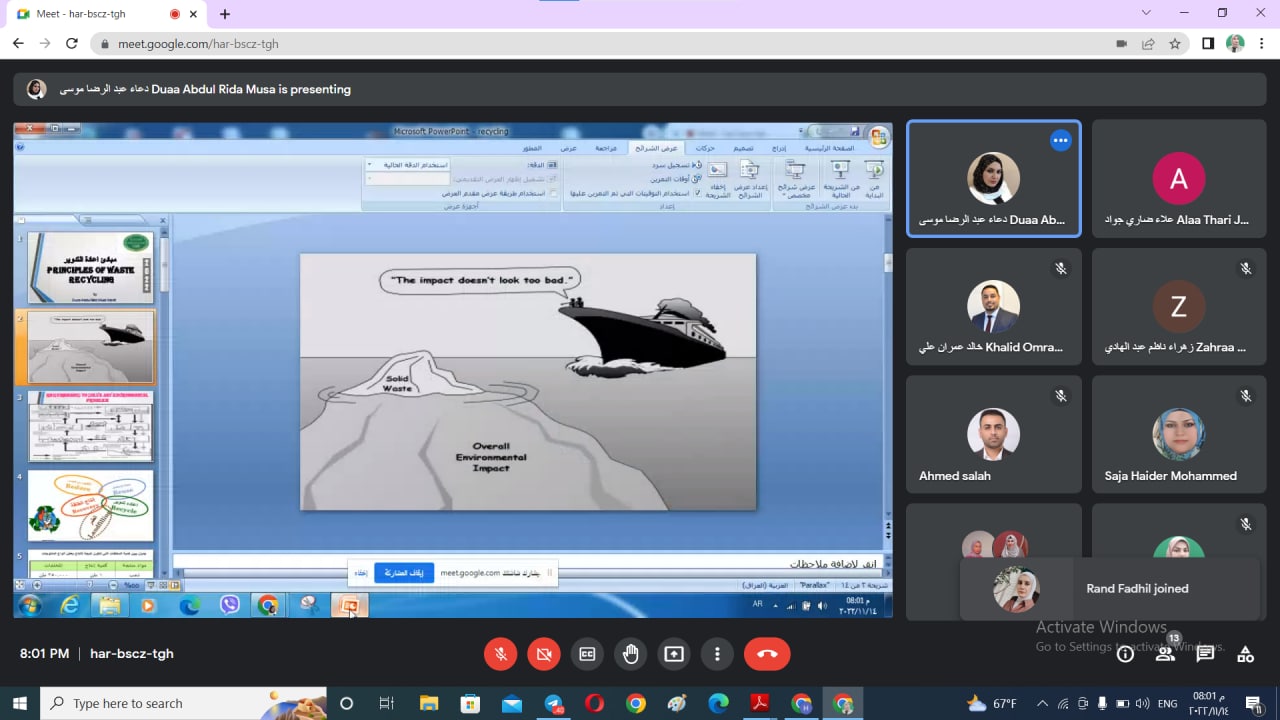The image size is (1280, 720).
Task: Click the present screen button
Action: (x=674, y=654)
